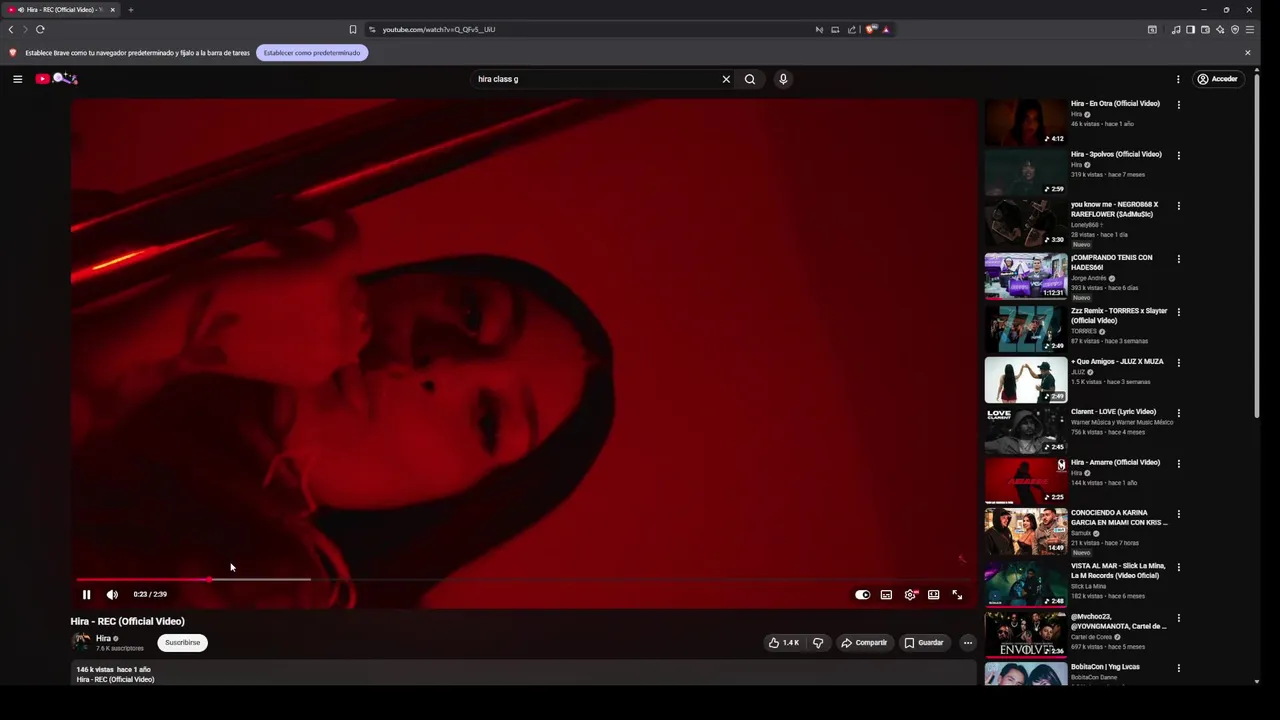Open Hira - 3polvos (Official Video) title
1280x720 pixels.
coord(1116,154)
